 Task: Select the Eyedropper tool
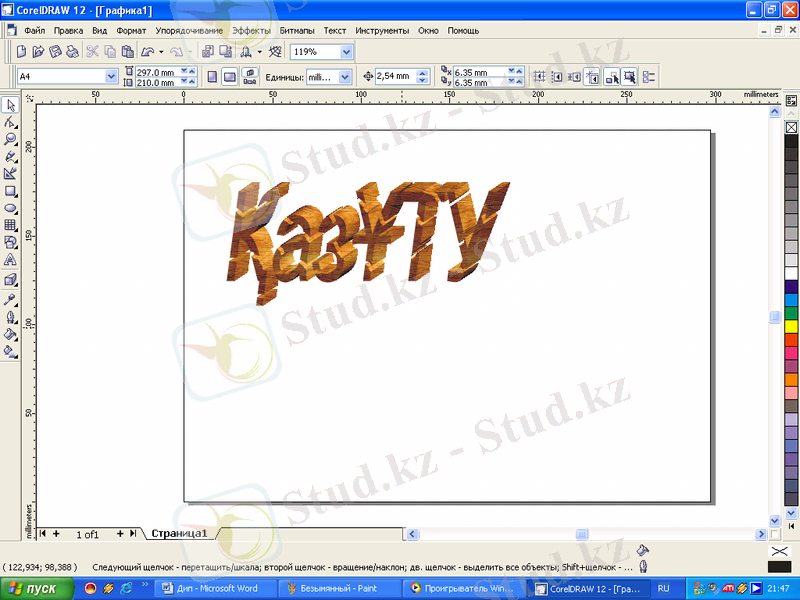coord(10,299)
